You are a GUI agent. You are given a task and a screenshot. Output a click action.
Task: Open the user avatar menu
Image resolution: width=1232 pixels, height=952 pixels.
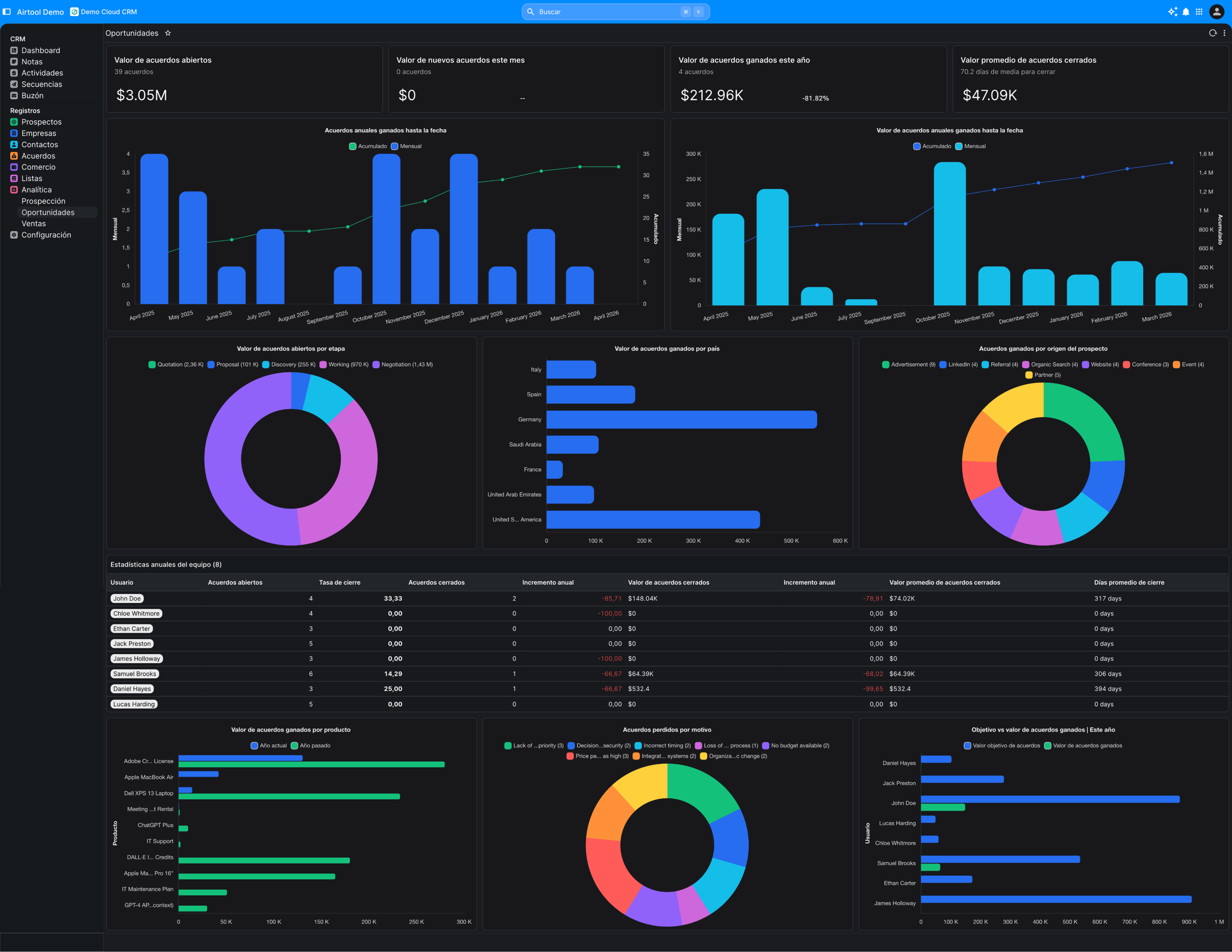1217,11
